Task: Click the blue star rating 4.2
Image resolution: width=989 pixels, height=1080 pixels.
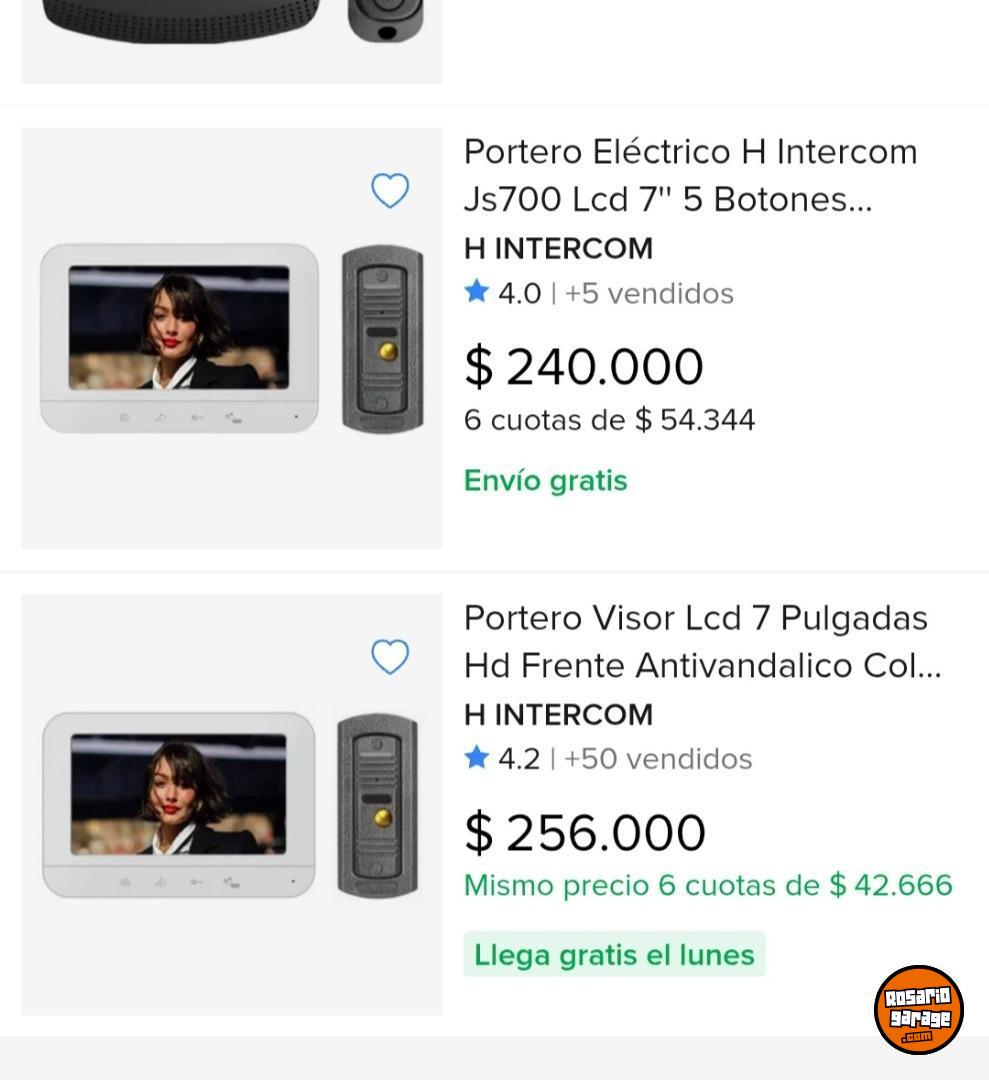Action: 477,758
